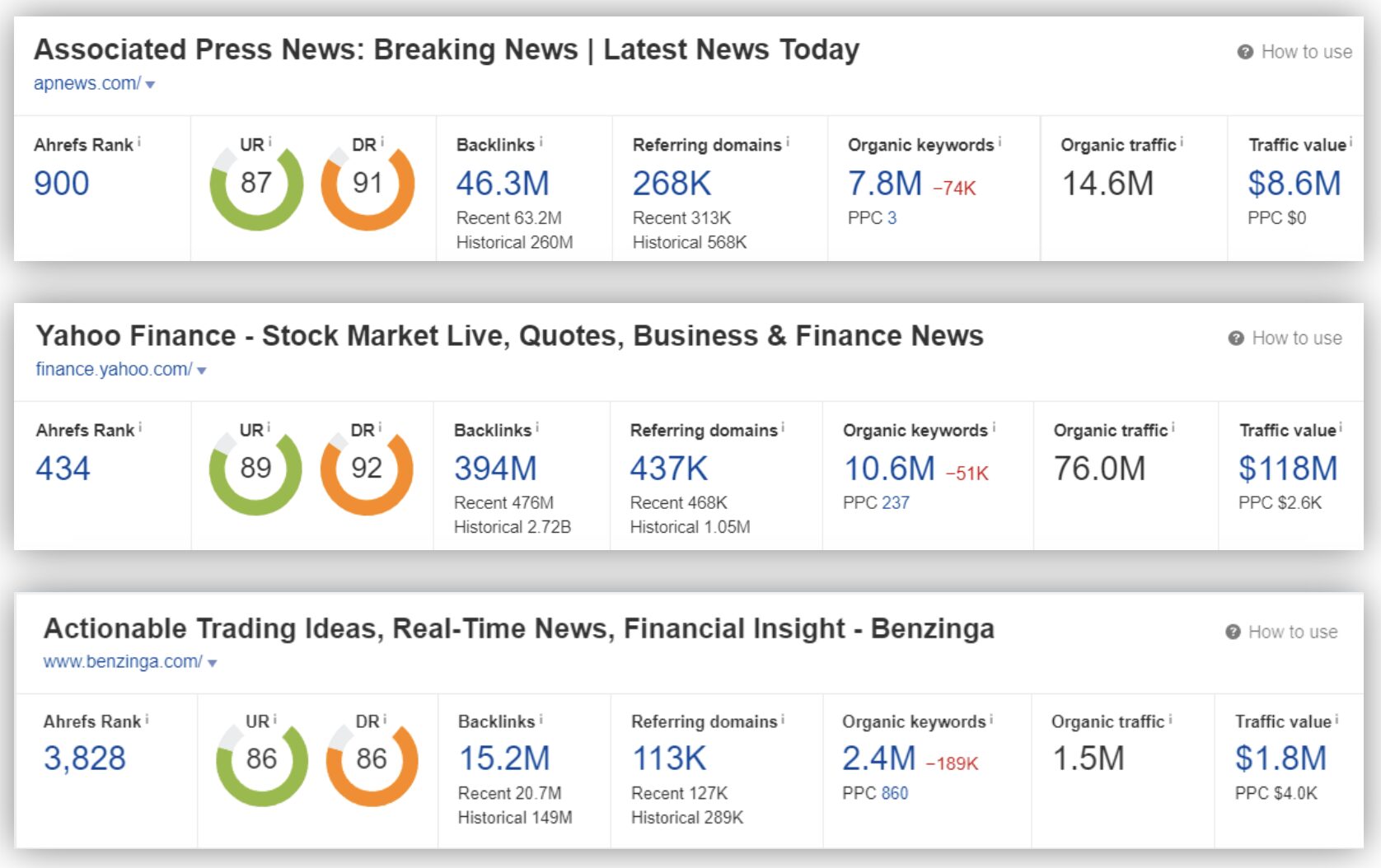
Task: Click the How to use help icon for Yahoo Finance
Action: pos(1235,338)
